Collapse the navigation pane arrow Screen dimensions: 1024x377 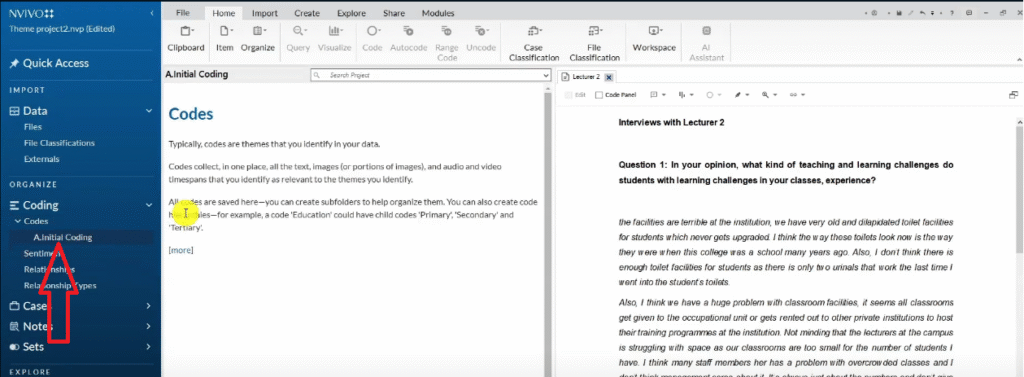(152, 13)
